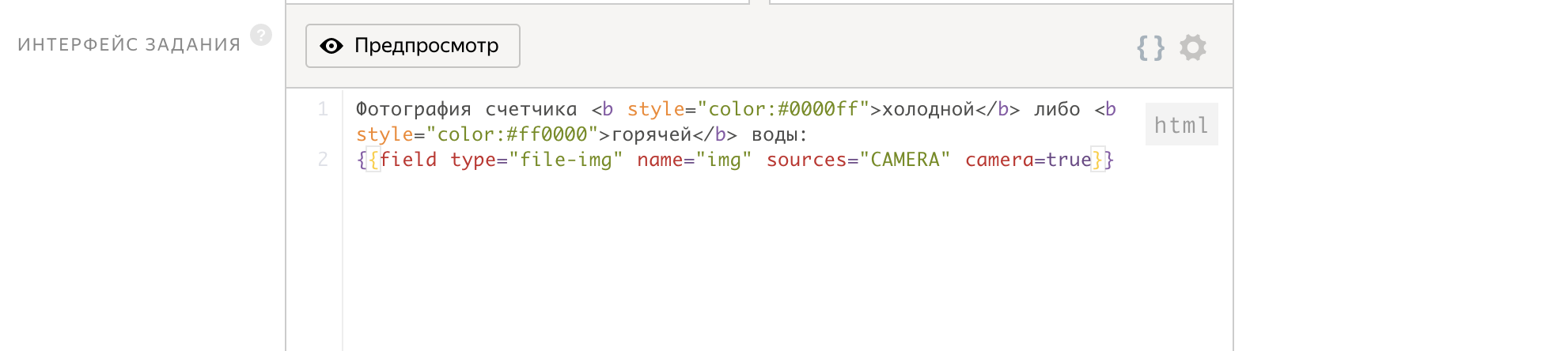Click the closing }} braces
1568x351 pixels.
coord(1104,160)
